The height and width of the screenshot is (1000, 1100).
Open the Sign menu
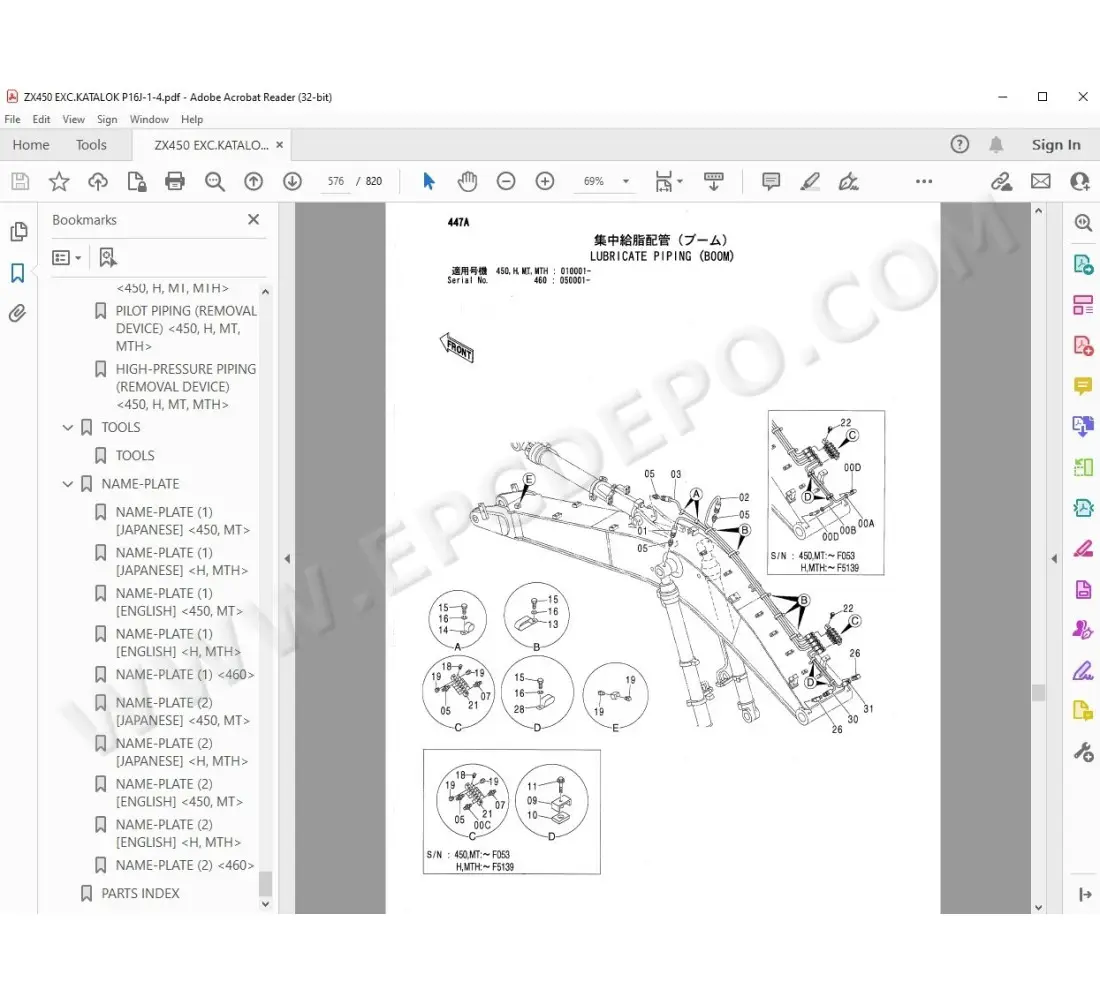107,119
